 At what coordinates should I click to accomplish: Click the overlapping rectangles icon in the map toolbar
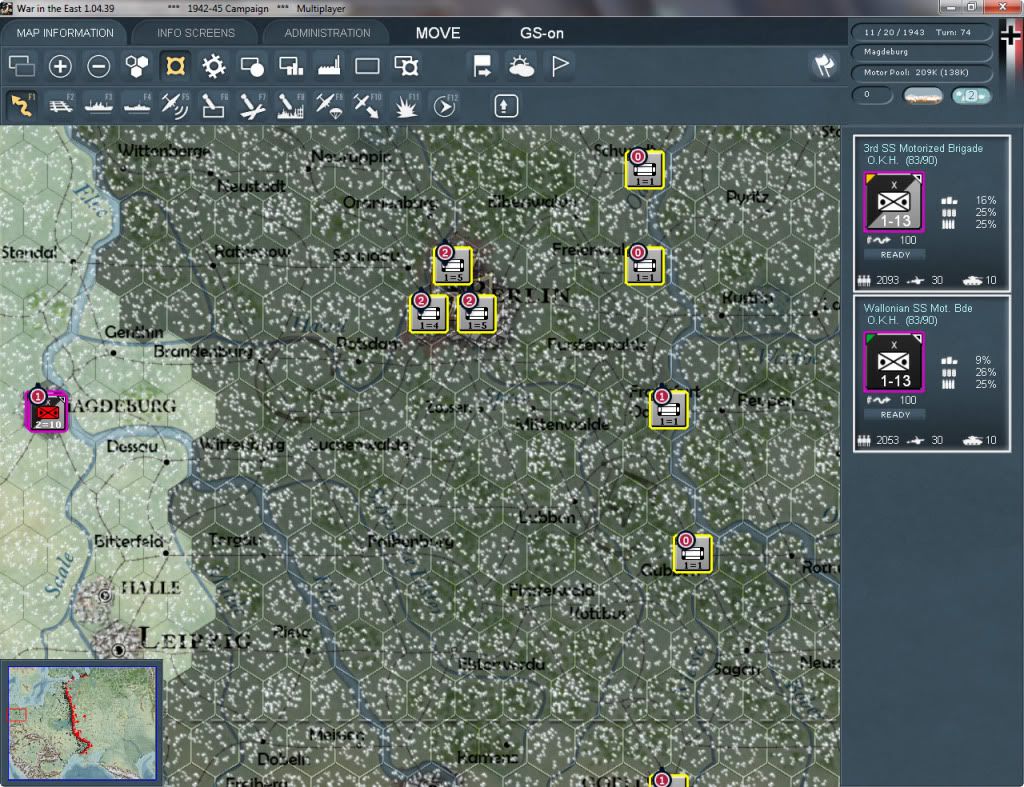22,66
